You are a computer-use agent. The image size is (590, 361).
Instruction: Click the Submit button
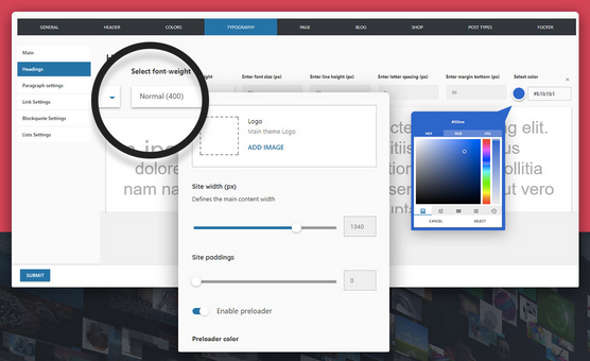pos(35,276)
